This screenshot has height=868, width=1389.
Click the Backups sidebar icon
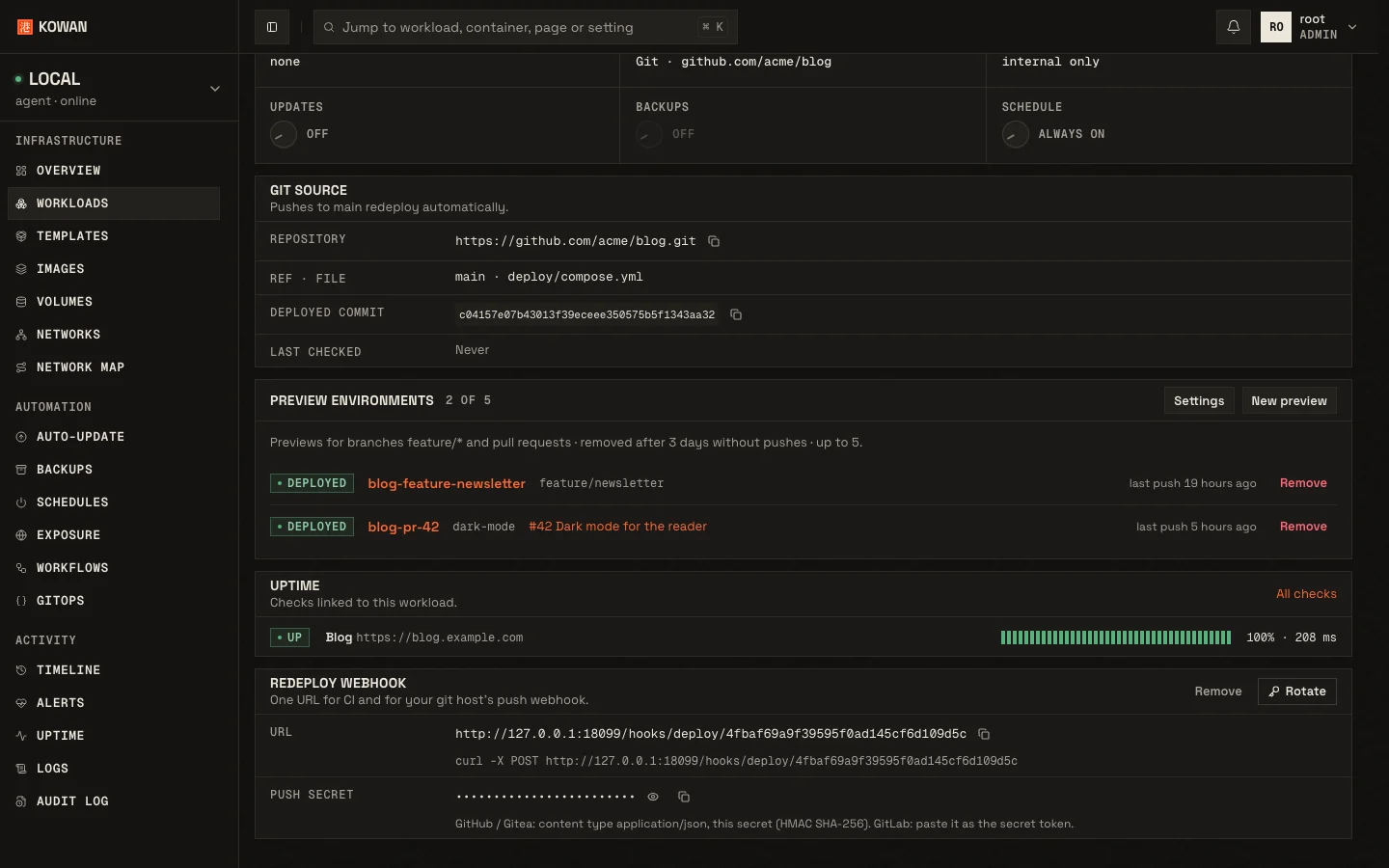(21, 470)
